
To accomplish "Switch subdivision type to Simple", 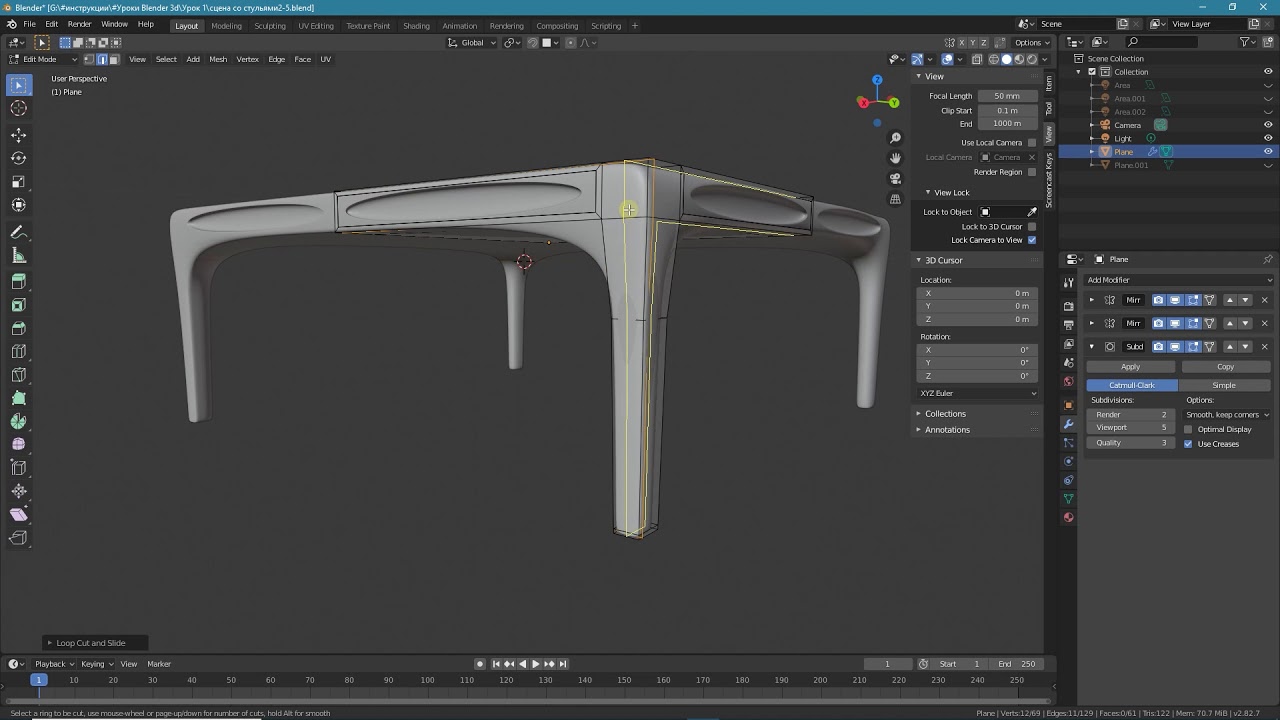I will pyautogui.click(x=1224, y=385).
